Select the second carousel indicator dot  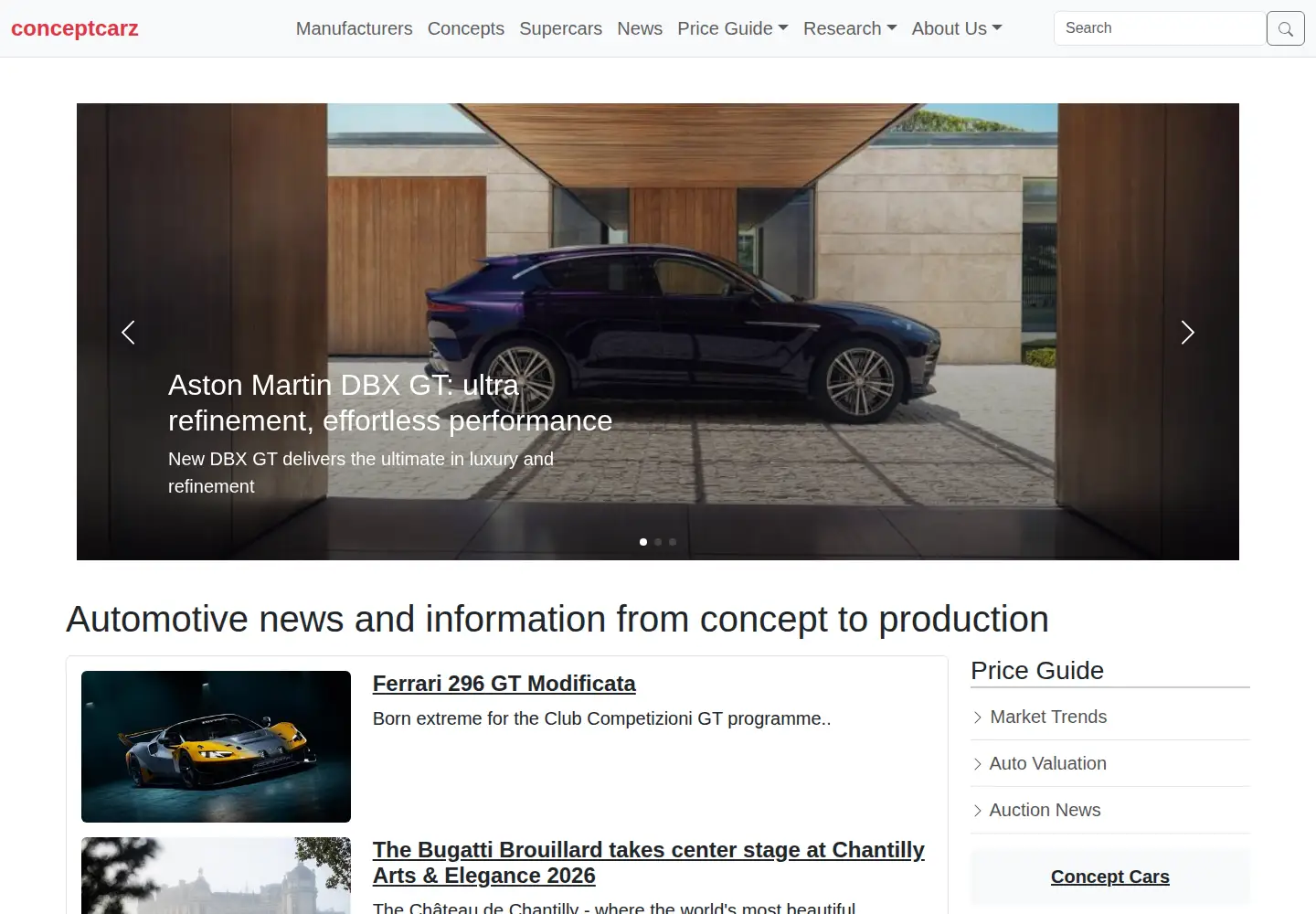click(658, 542)
